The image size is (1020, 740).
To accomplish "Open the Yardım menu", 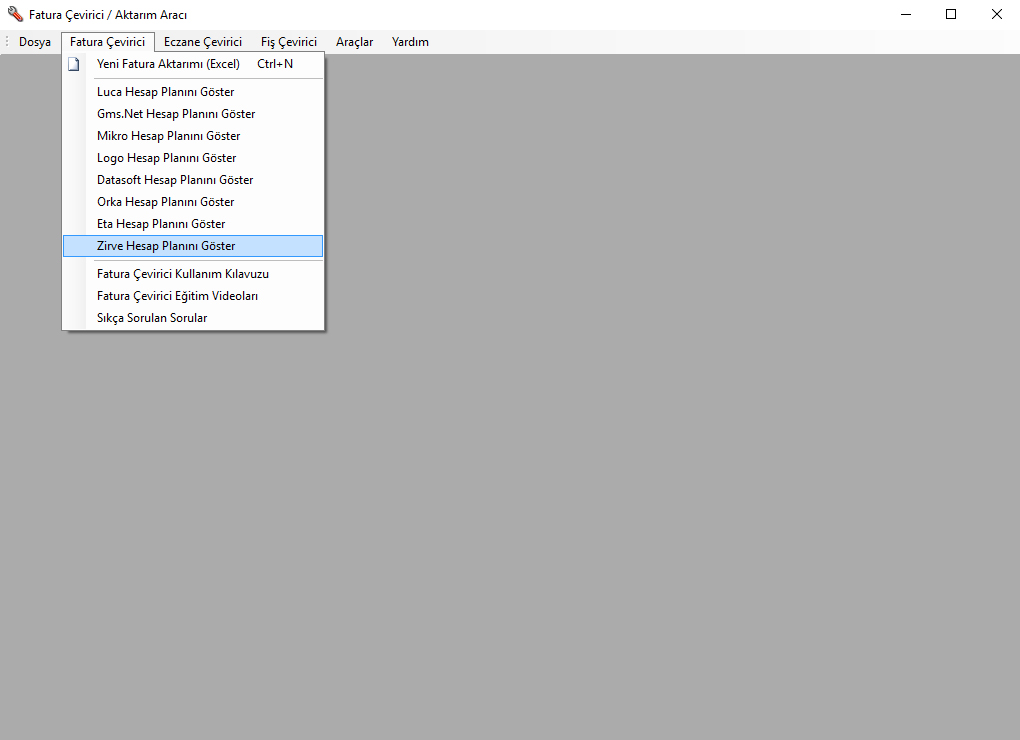I will tap(410, 42).
